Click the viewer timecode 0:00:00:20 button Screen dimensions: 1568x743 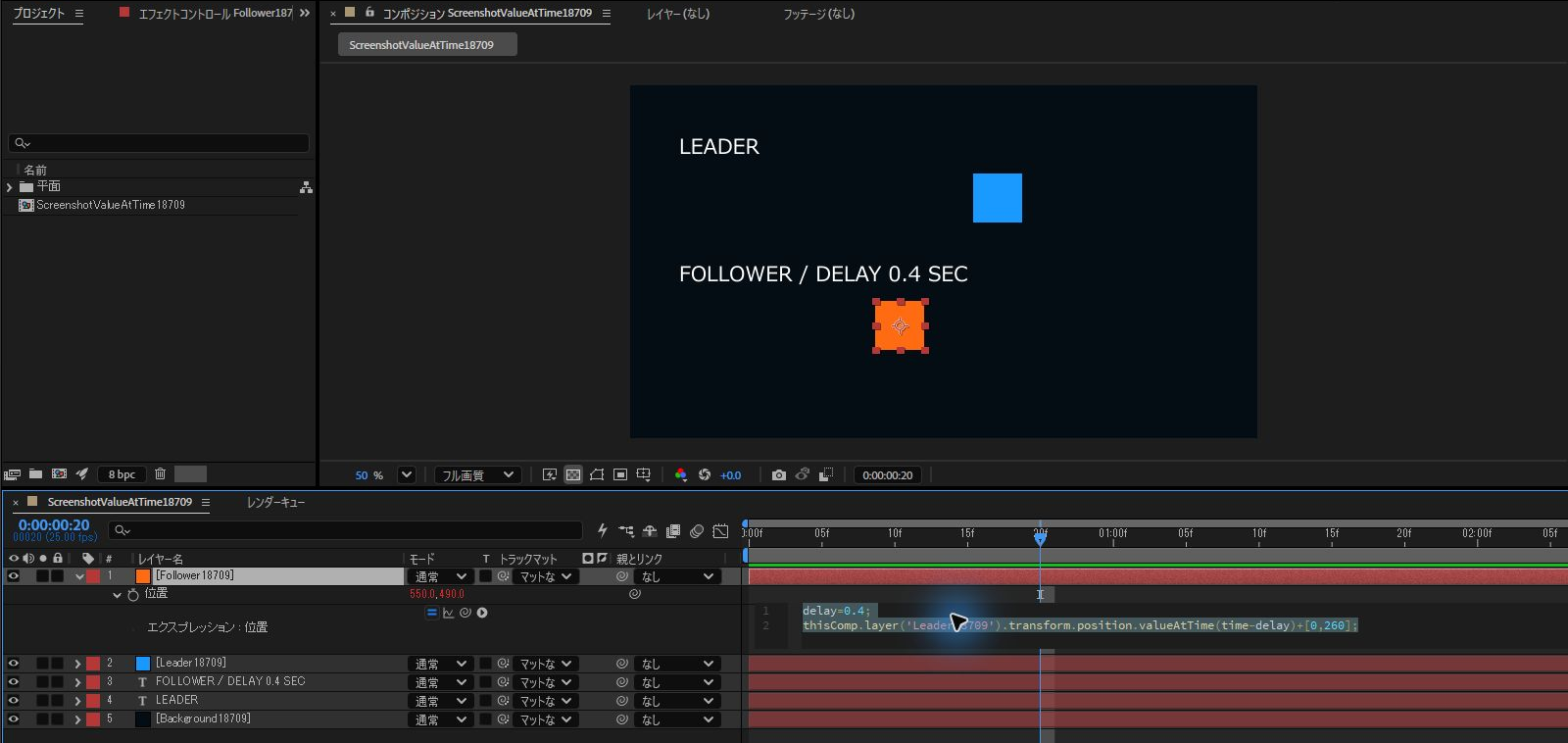888,475
